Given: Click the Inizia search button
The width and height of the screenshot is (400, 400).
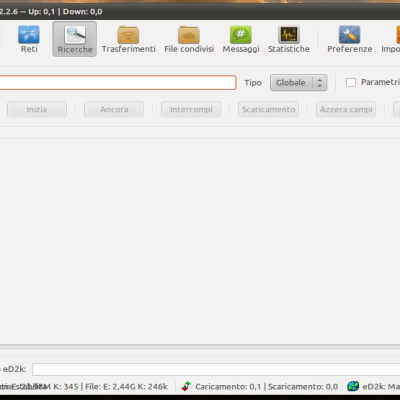Looking at the screenshot, I should coord(37,109).
